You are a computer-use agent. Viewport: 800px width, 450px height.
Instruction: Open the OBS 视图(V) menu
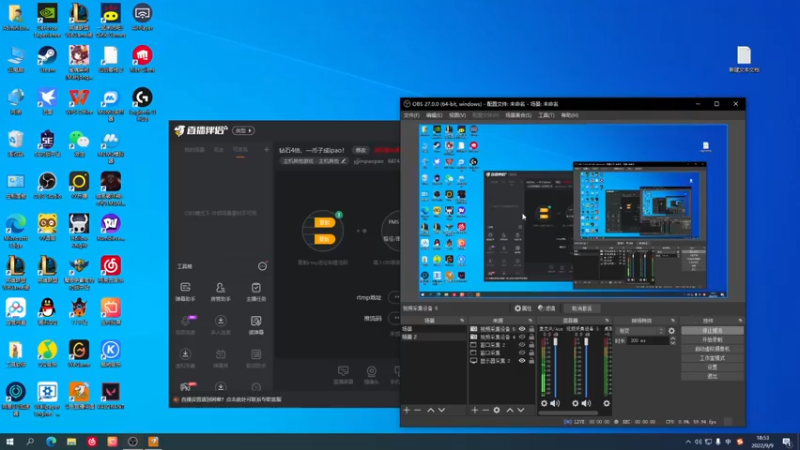click(457, 115)
